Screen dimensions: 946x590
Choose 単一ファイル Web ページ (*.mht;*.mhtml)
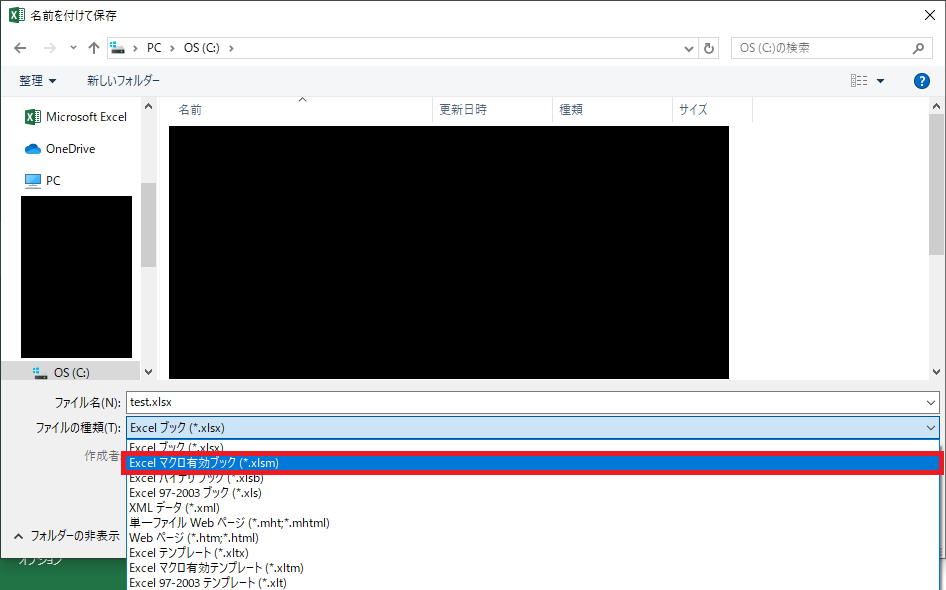point(533,523)
